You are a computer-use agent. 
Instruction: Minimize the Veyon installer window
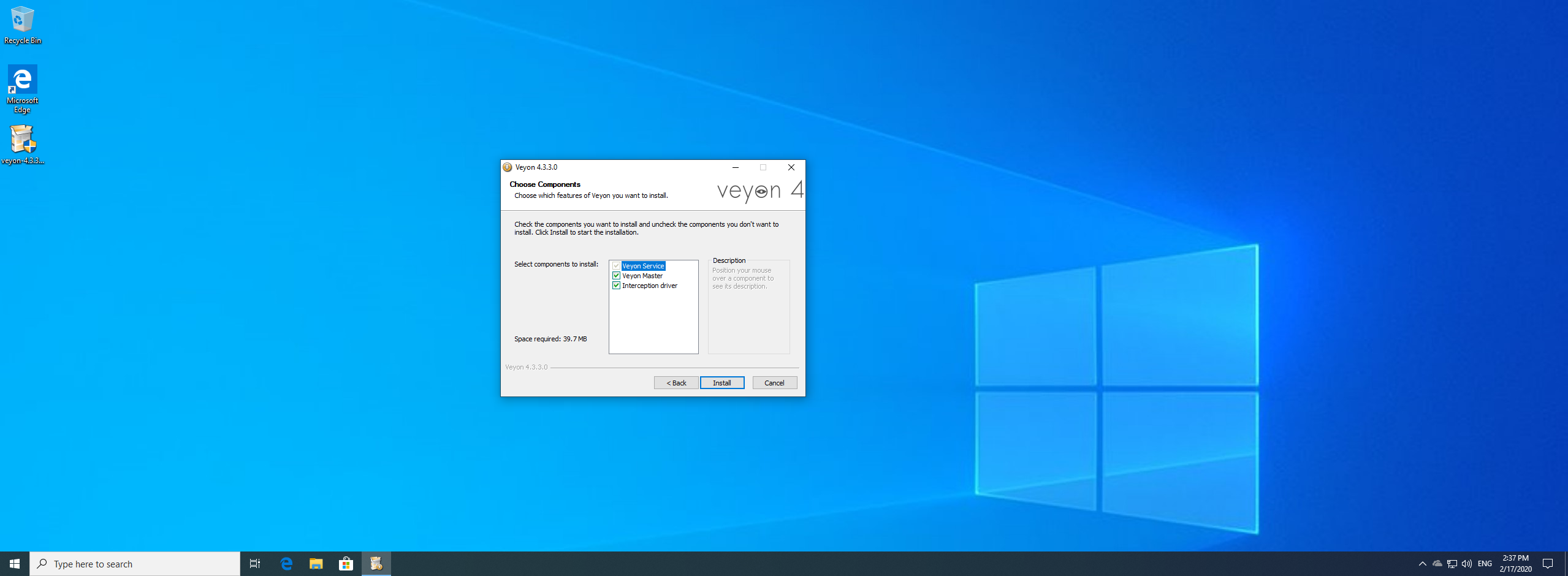point(736,167)
